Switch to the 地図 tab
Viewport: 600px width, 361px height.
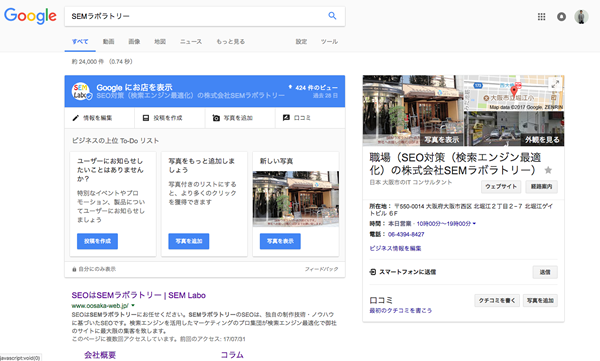160,41
